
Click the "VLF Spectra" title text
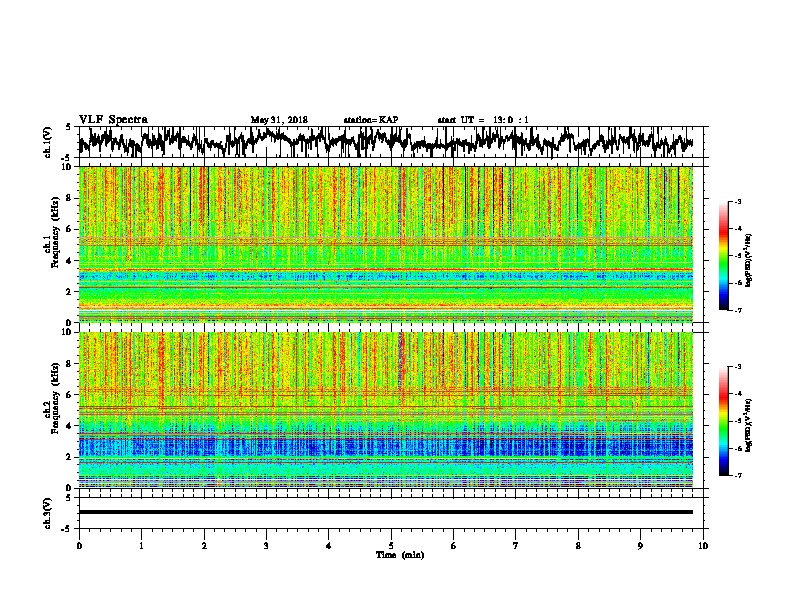pyautogui.click(x=113, y=120)
